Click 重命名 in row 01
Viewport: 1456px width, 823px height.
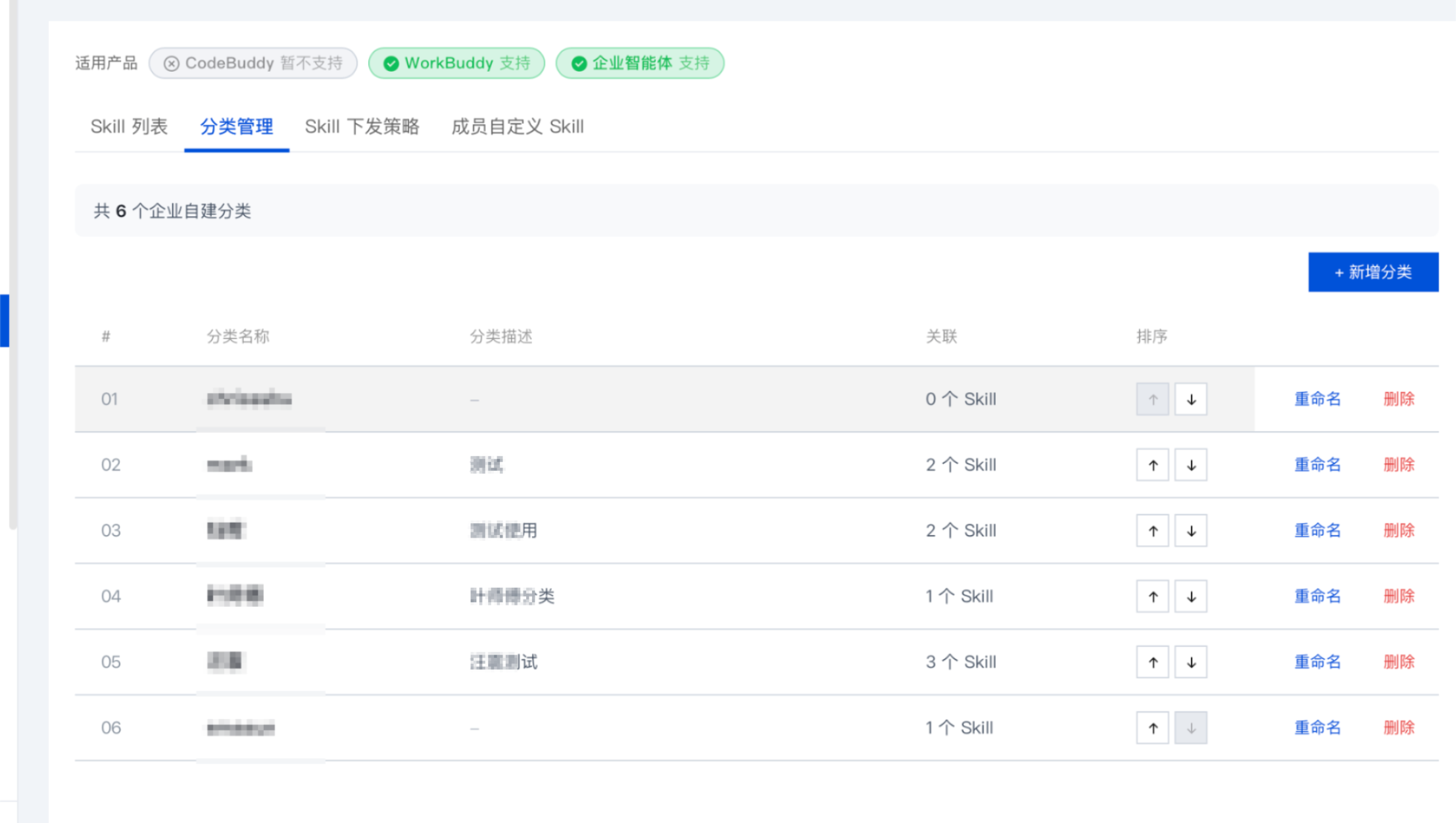(x=1317, y=399)
